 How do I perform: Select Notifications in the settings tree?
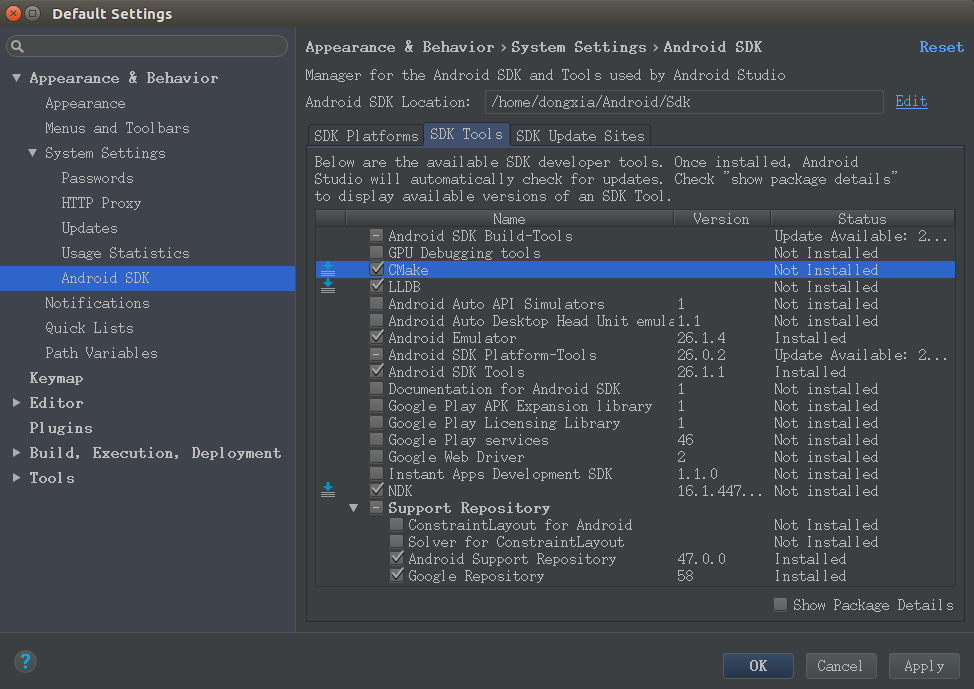pyautogui.click(x=97, y=303)
